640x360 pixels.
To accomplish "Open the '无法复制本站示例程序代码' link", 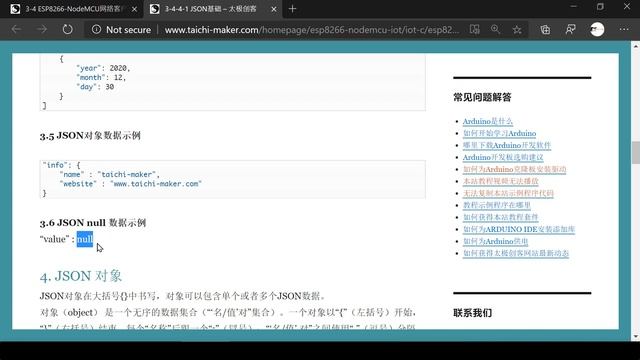I will (508, 193).
